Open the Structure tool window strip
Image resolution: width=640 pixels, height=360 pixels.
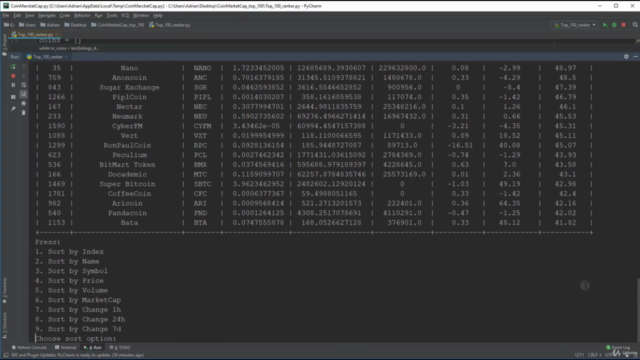click(x=4, y=326)
